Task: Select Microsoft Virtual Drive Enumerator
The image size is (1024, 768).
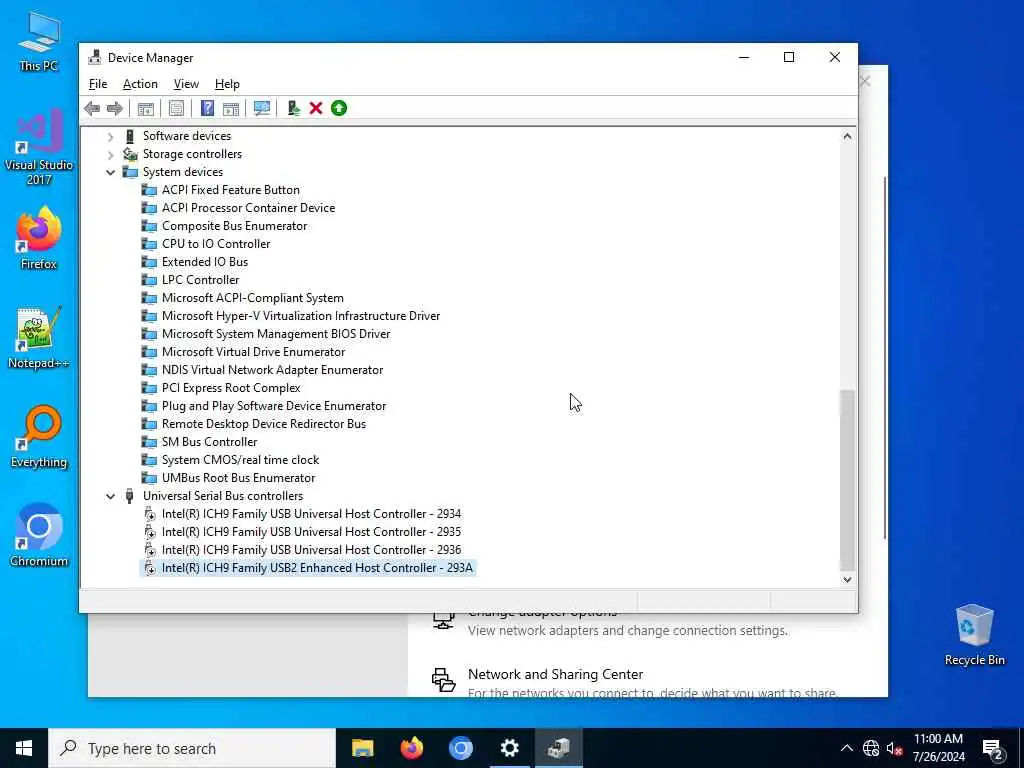Action: (x=253, y=352)
